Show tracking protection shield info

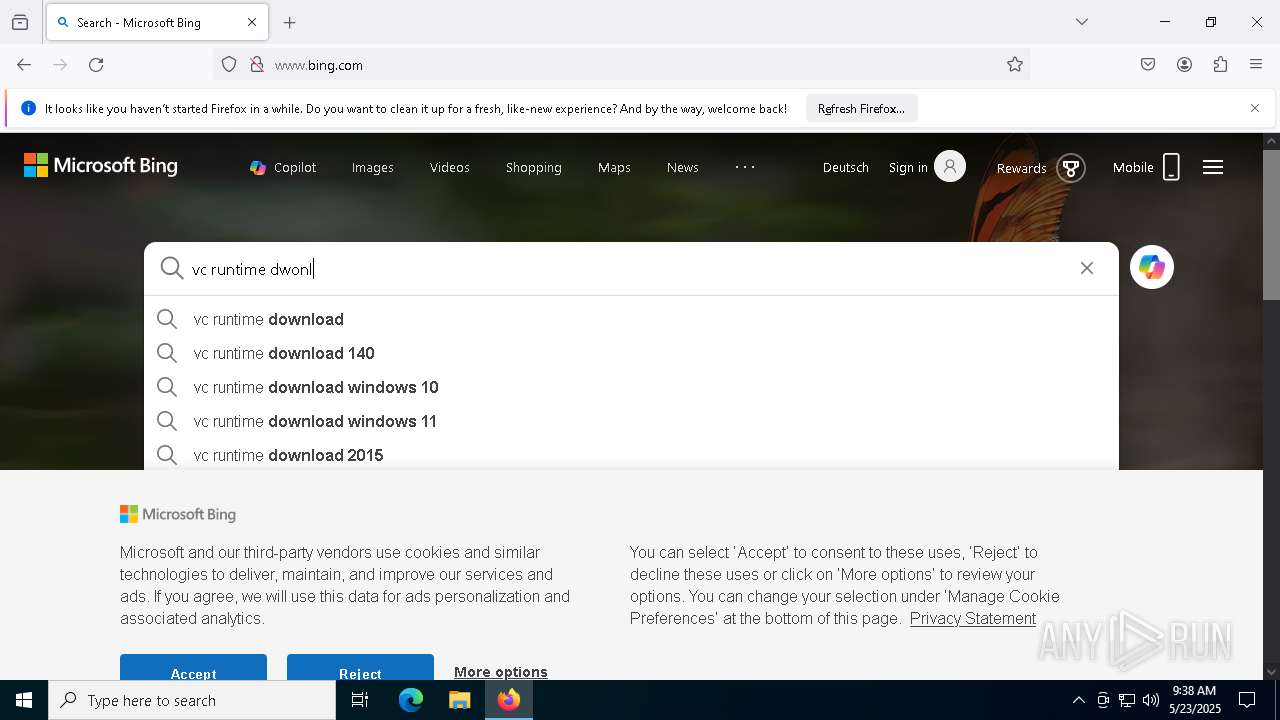tap(229, 65)
